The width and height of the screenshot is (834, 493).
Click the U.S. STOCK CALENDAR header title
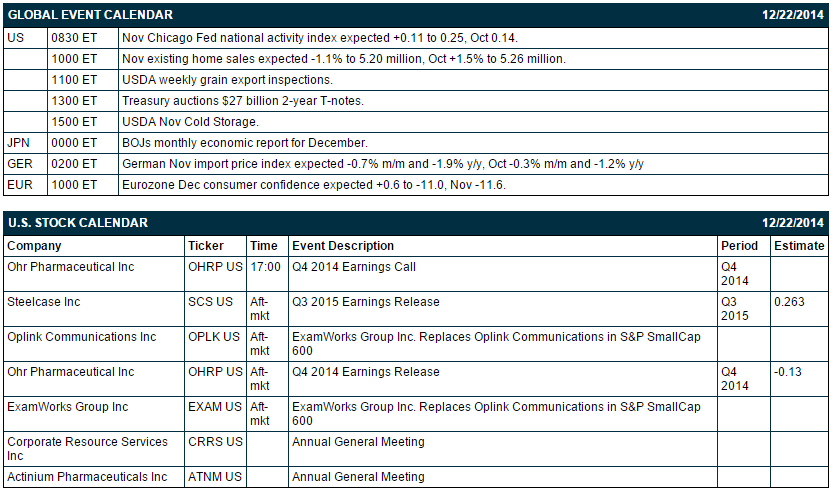78,223
